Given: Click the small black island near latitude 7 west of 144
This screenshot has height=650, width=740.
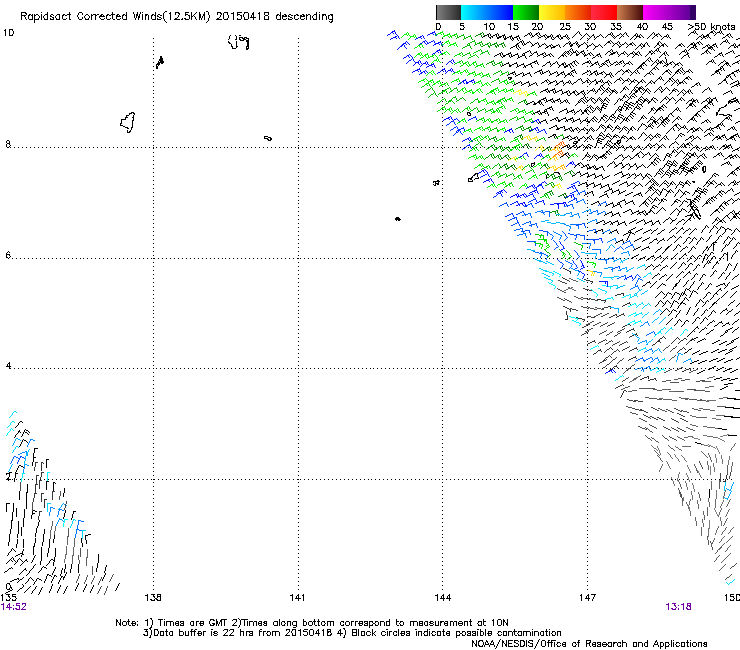Looking at the screenshot, I should (x=398, y=219).
